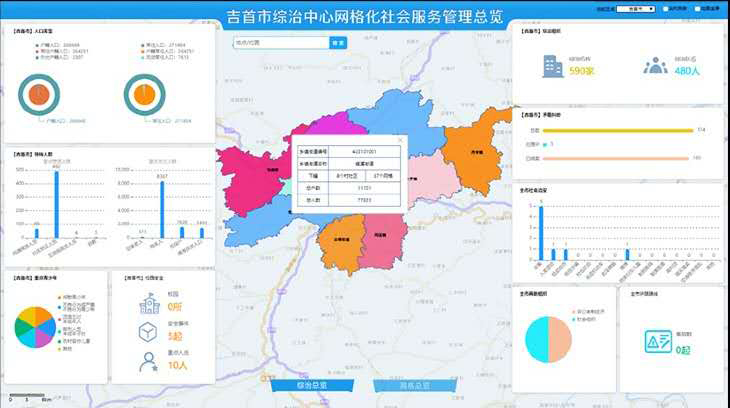Image resolution: width=730 pixels, height=408 pixels.
Task: Click the yellow progress bar showing 114
Action: click(x=611, y=130)
